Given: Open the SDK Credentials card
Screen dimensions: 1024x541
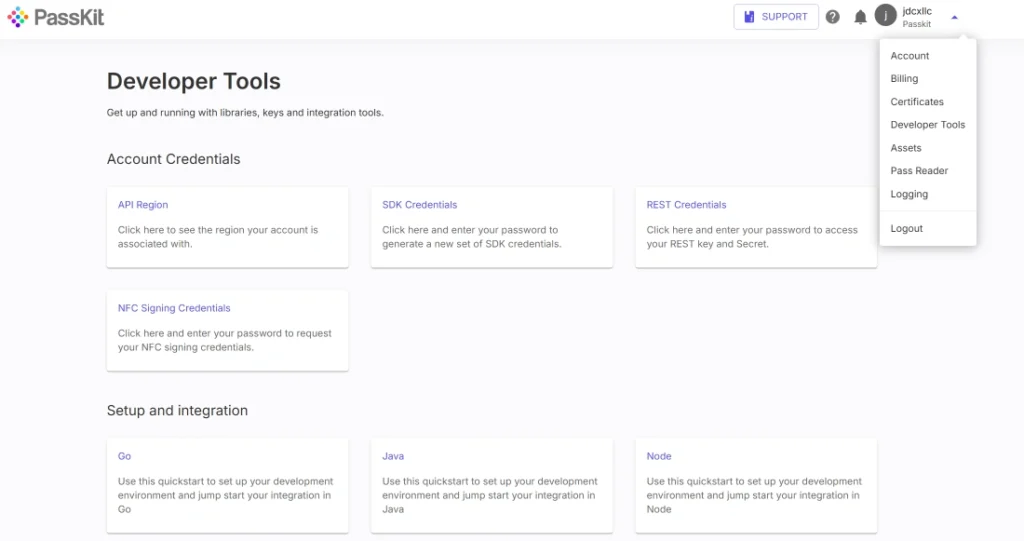Looking at the screenshot, I should point(492,227).
